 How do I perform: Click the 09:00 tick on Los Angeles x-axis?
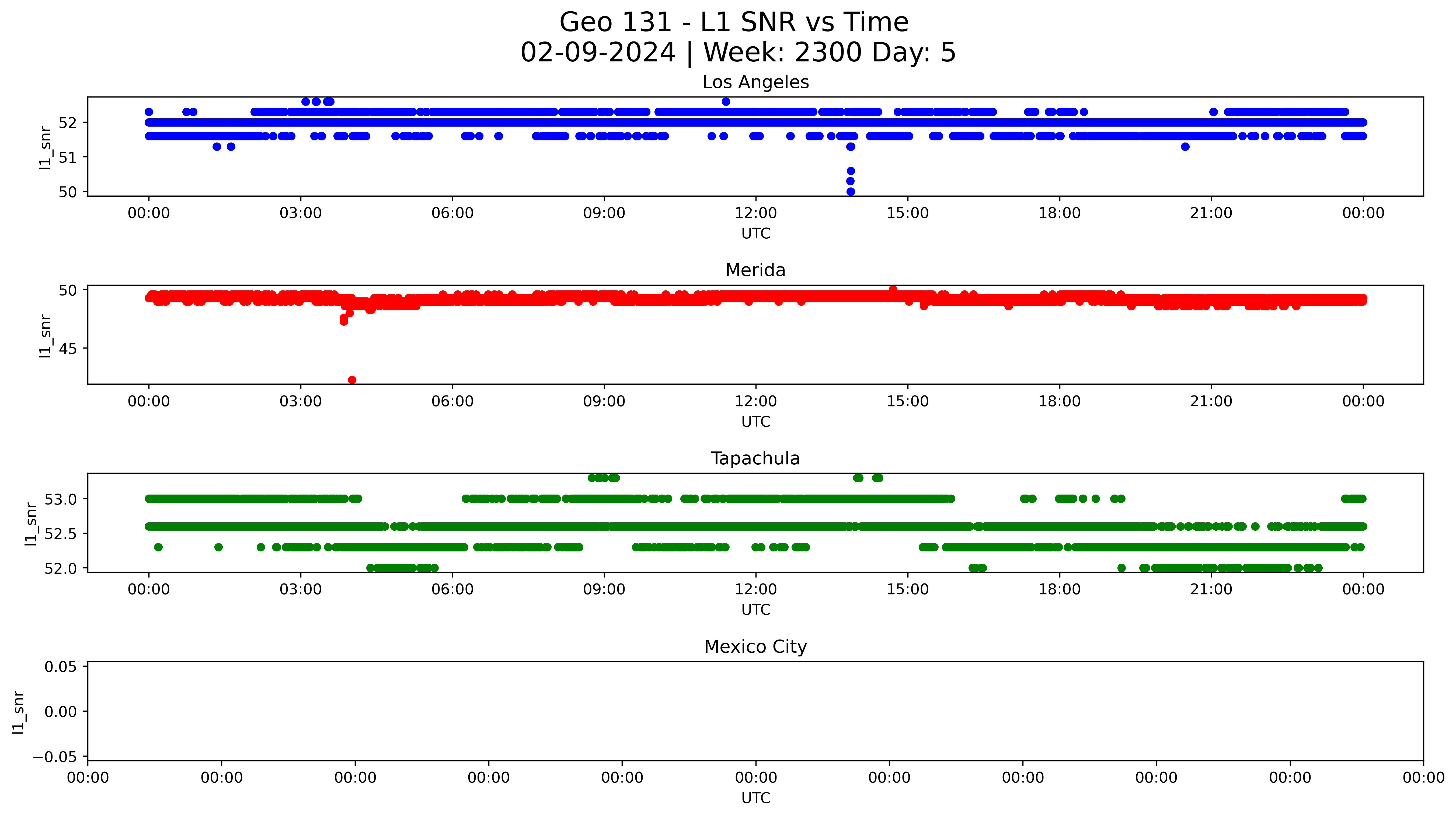pos(604,213)
